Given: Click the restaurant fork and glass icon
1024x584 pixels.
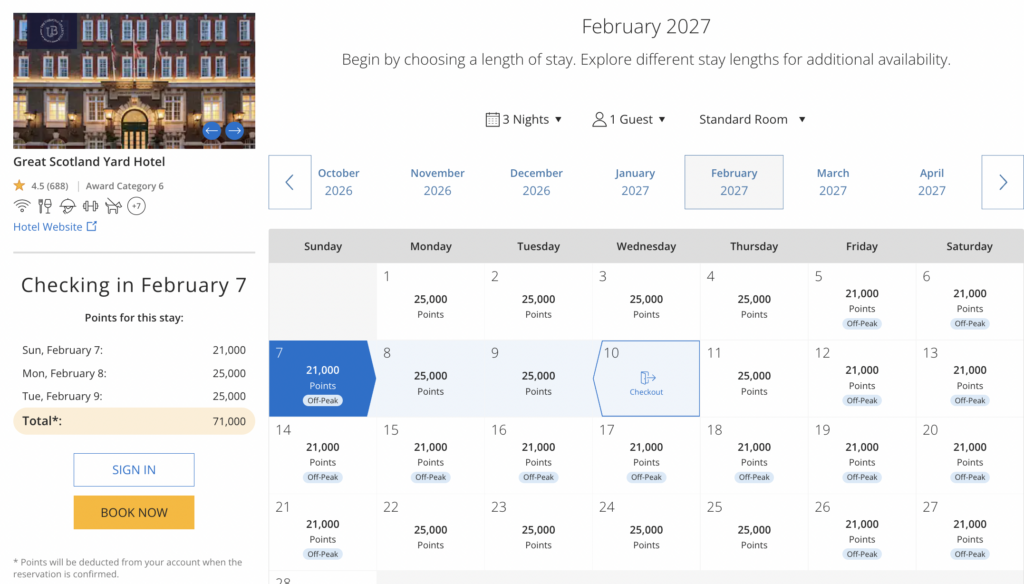Looking at the screenshot, I should [45, 206].
